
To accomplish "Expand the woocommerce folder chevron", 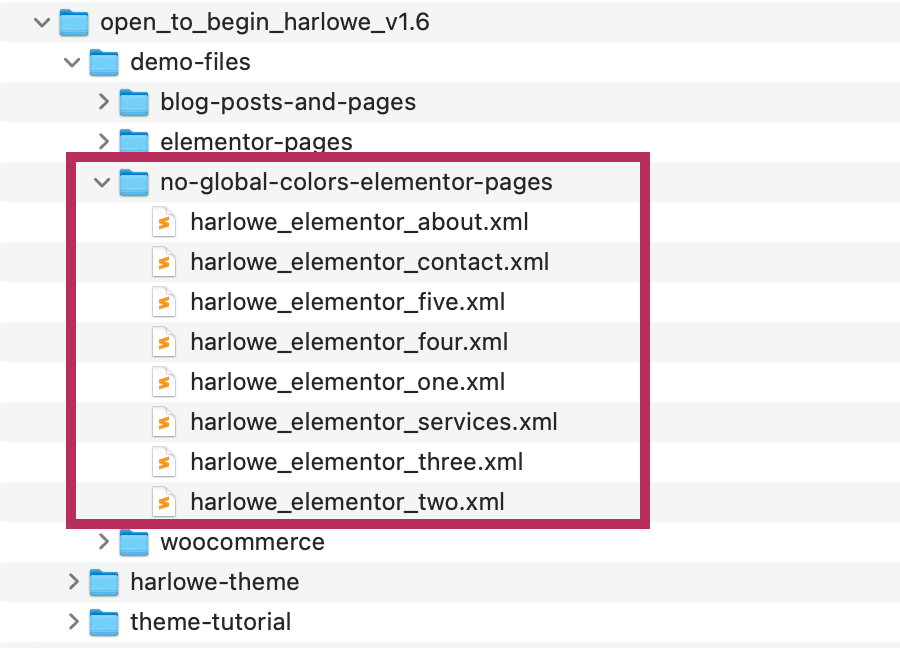I will point(103,541).
